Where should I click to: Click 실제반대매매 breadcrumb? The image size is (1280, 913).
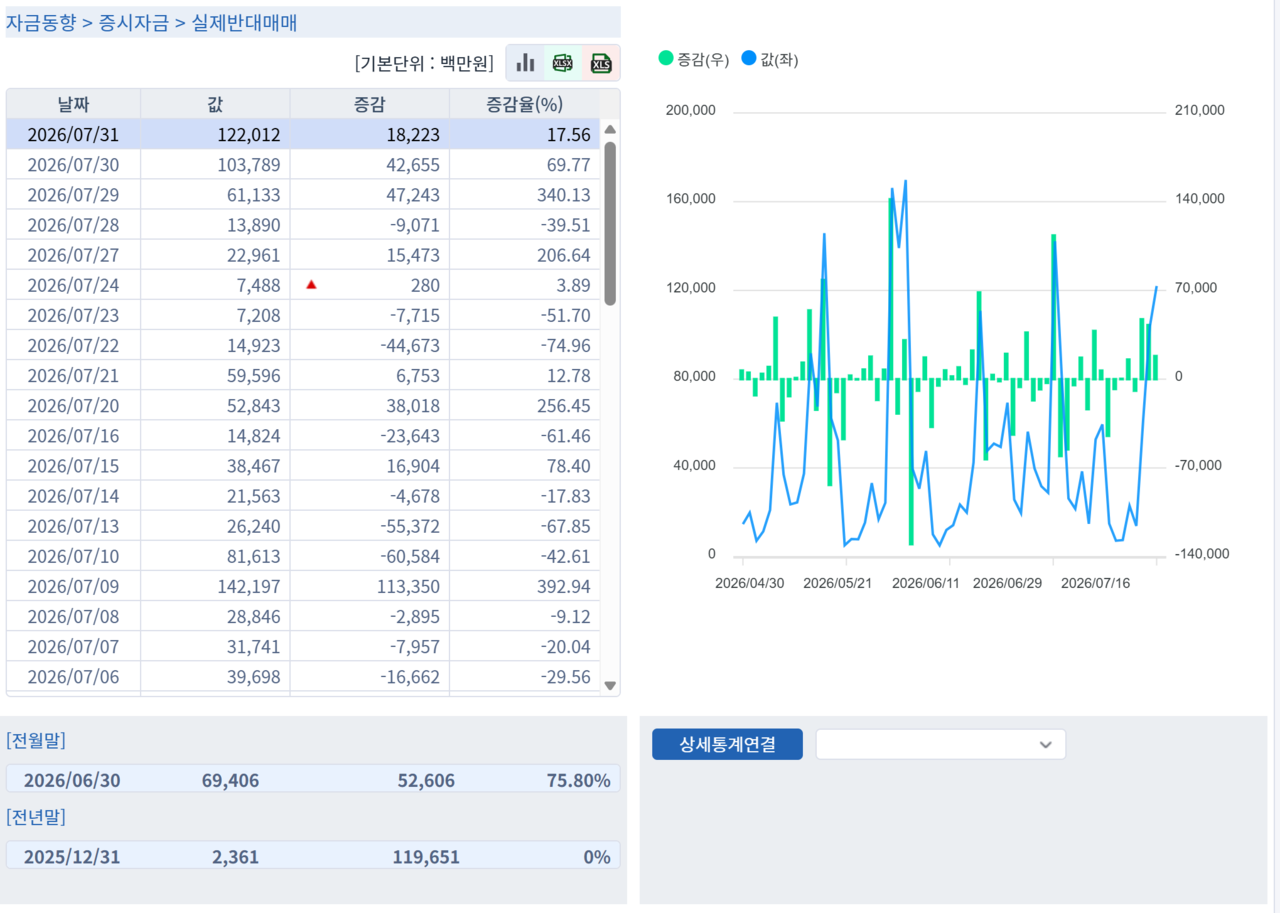click(244, 22)
